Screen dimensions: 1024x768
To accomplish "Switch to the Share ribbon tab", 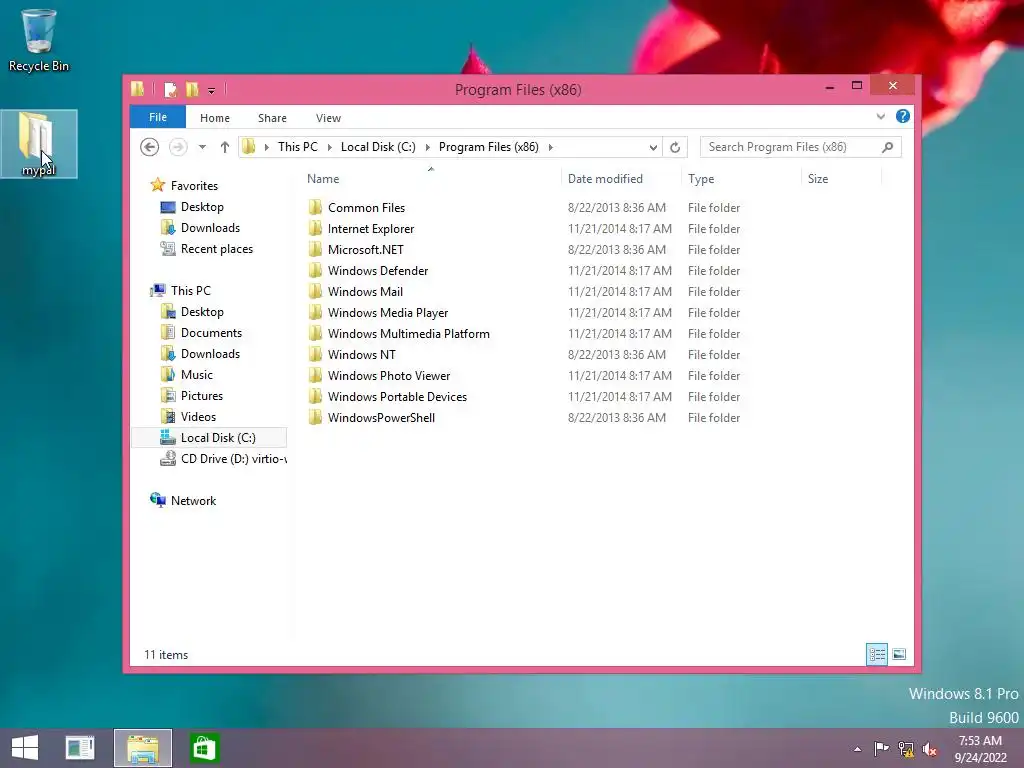I will pos(272,118).
